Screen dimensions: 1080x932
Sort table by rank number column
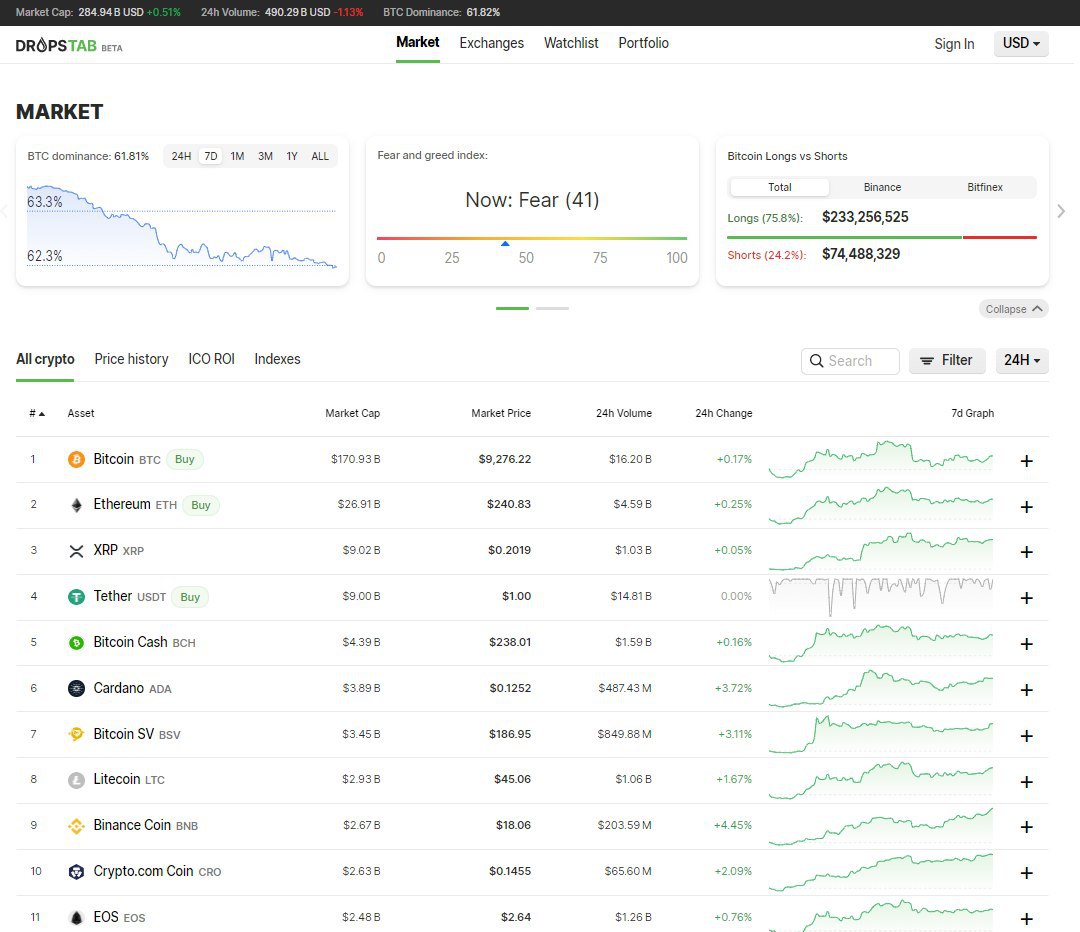coord(37,413)
